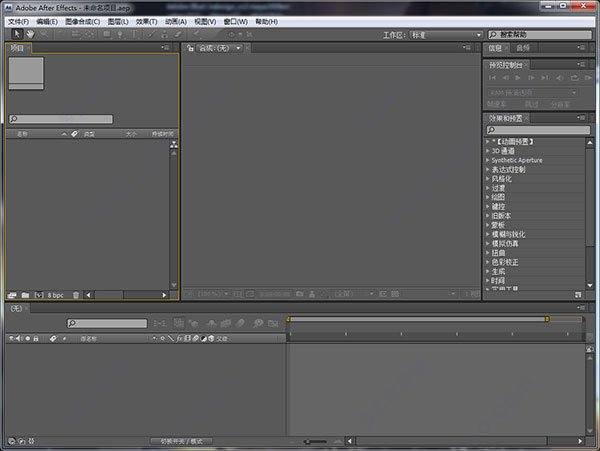Expand the Synthetic Aperture effects category
Viewport: 600px width, 451px height.
tap(488, 160)
